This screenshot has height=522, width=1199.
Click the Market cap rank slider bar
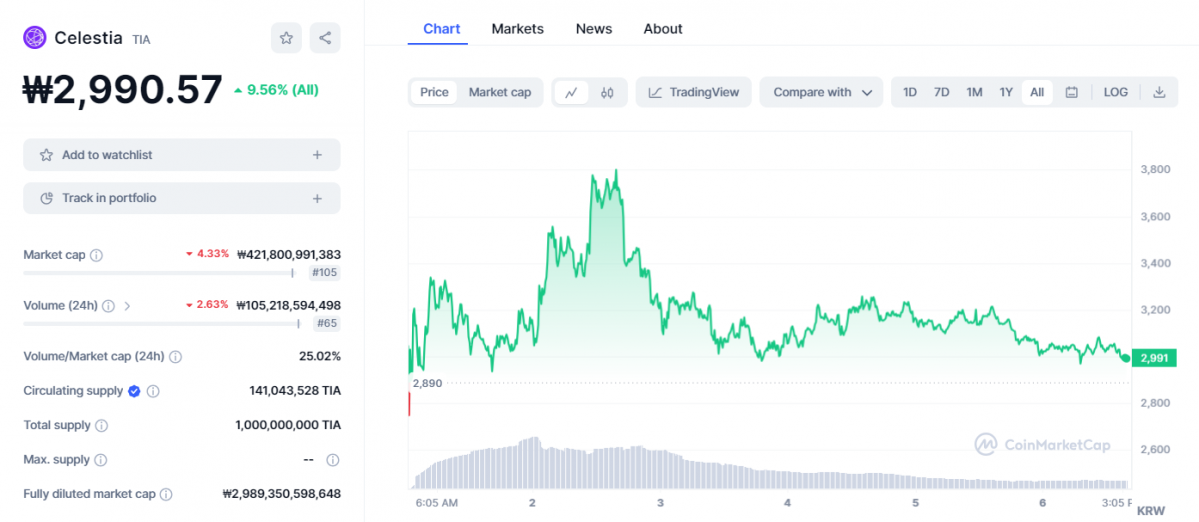coord(158,272)
